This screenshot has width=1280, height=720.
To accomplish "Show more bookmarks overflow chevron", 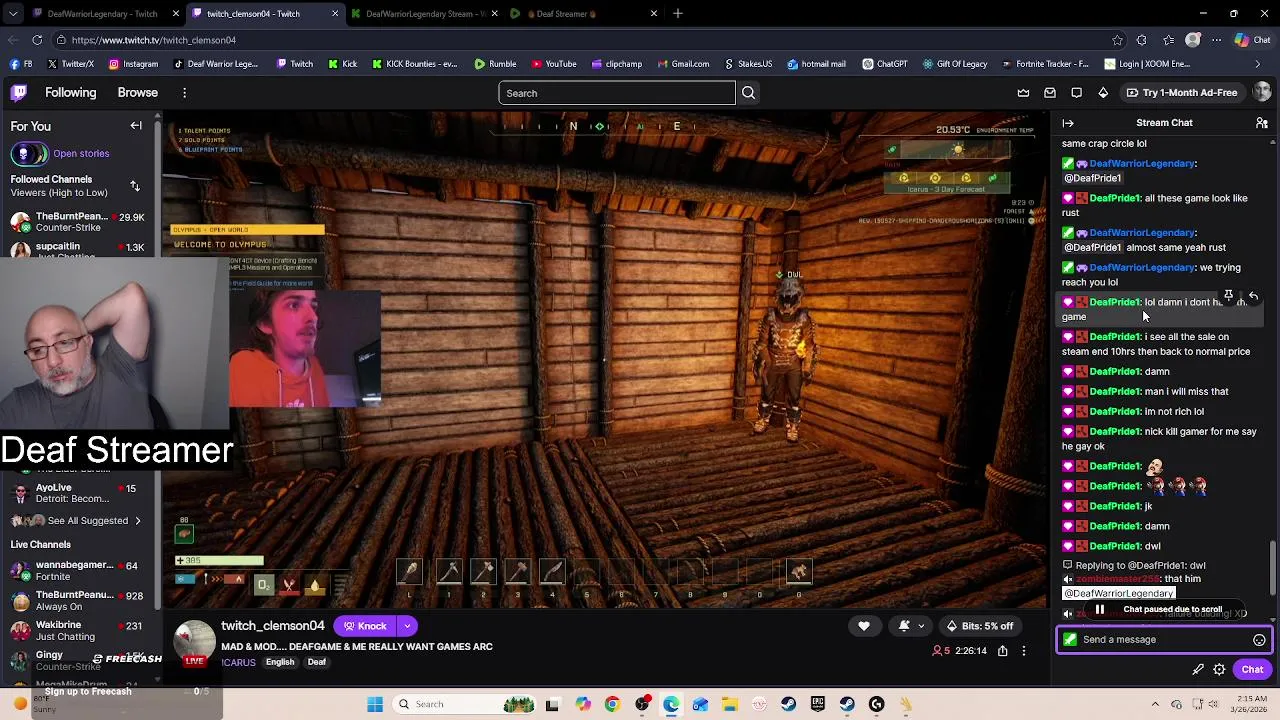I will pyautogui.click(x=1257, y=64).
